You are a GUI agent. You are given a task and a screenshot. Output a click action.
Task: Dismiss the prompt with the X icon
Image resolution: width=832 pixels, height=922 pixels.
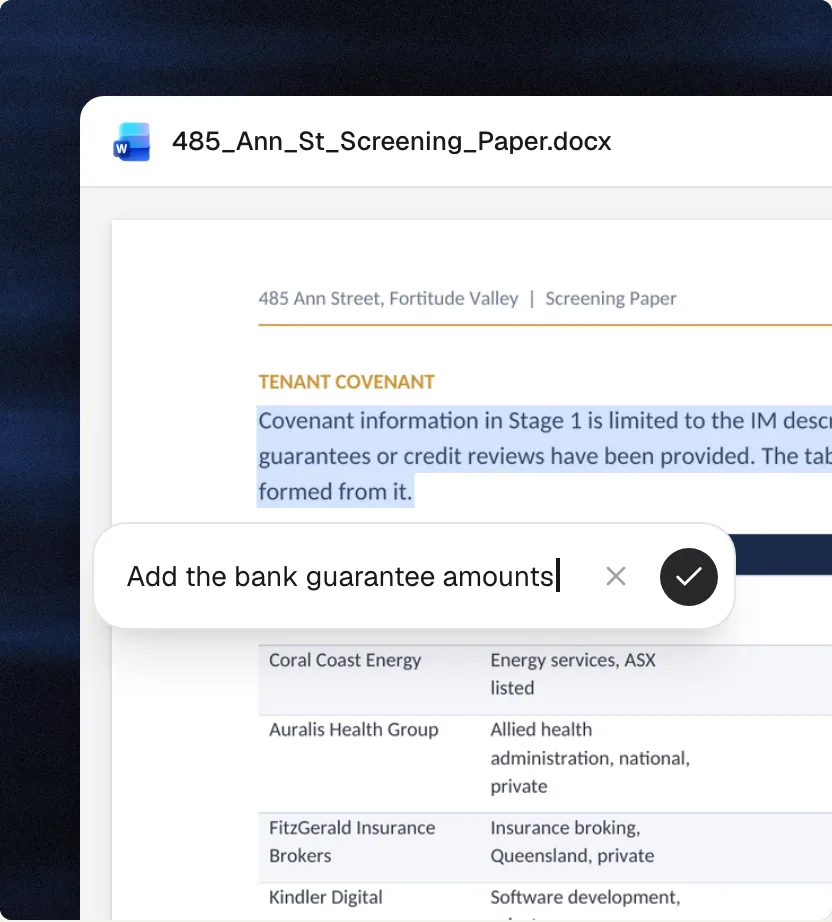[616, 576]
